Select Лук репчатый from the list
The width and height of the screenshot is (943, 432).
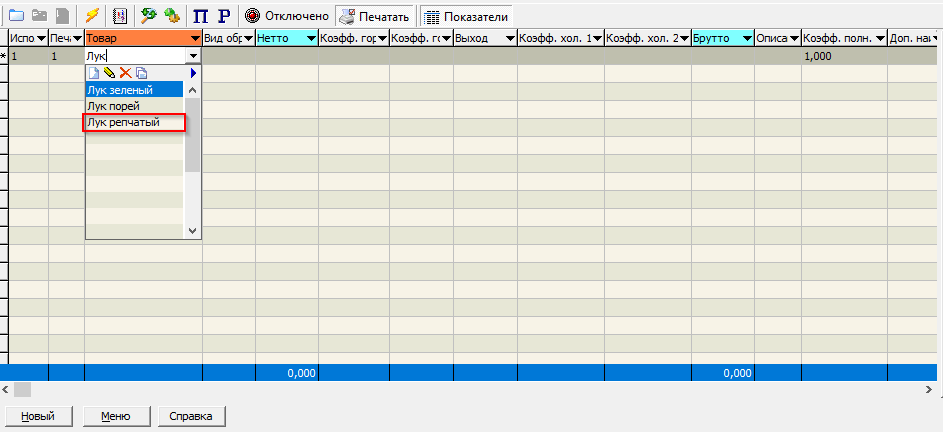(x=124, y=122)
